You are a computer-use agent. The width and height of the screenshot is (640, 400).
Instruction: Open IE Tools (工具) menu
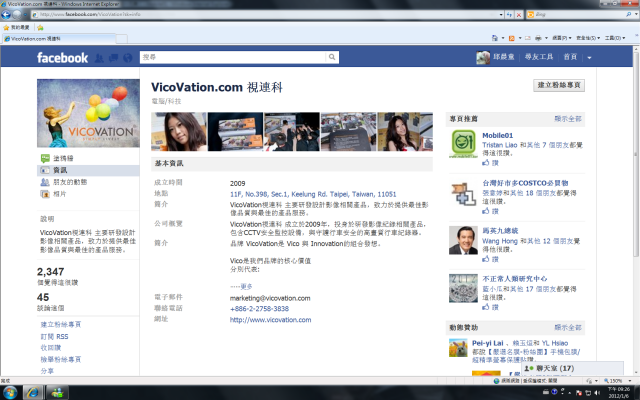coord(615,38)
